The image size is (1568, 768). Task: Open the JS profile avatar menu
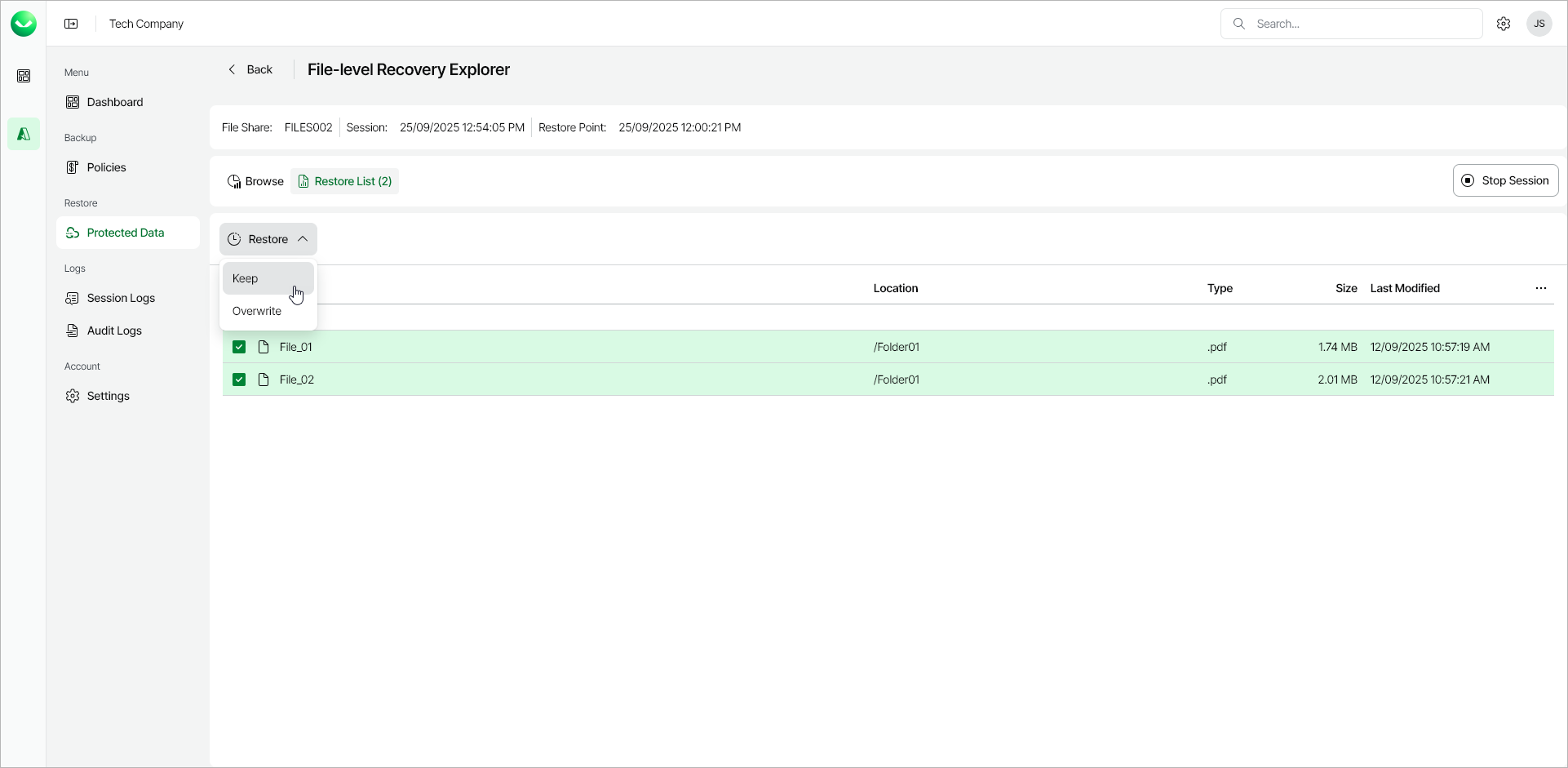click(1539, 24)
